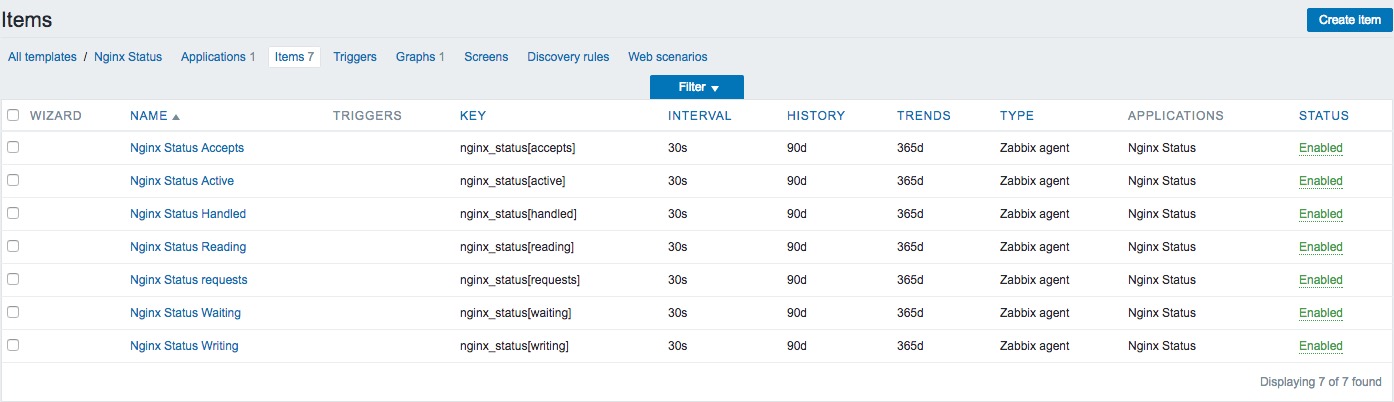Go to the Web scenarios tab
Viewport: 1394px width, 402px height.
(x=668, y=57)
